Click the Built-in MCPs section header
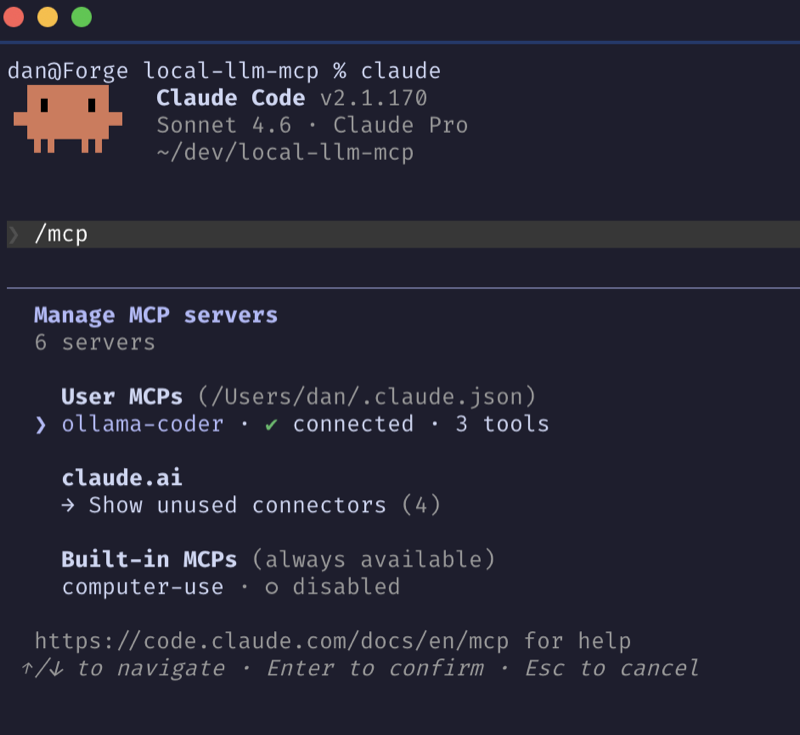Screen dimensions: 800x735 (x=149, y=560)
